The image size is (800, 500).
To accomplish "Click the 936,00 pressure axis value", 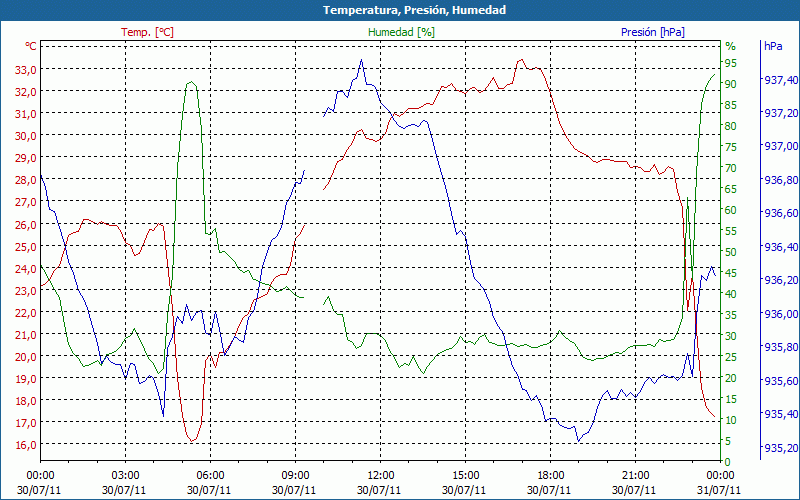I will click(x=781, y=314).
